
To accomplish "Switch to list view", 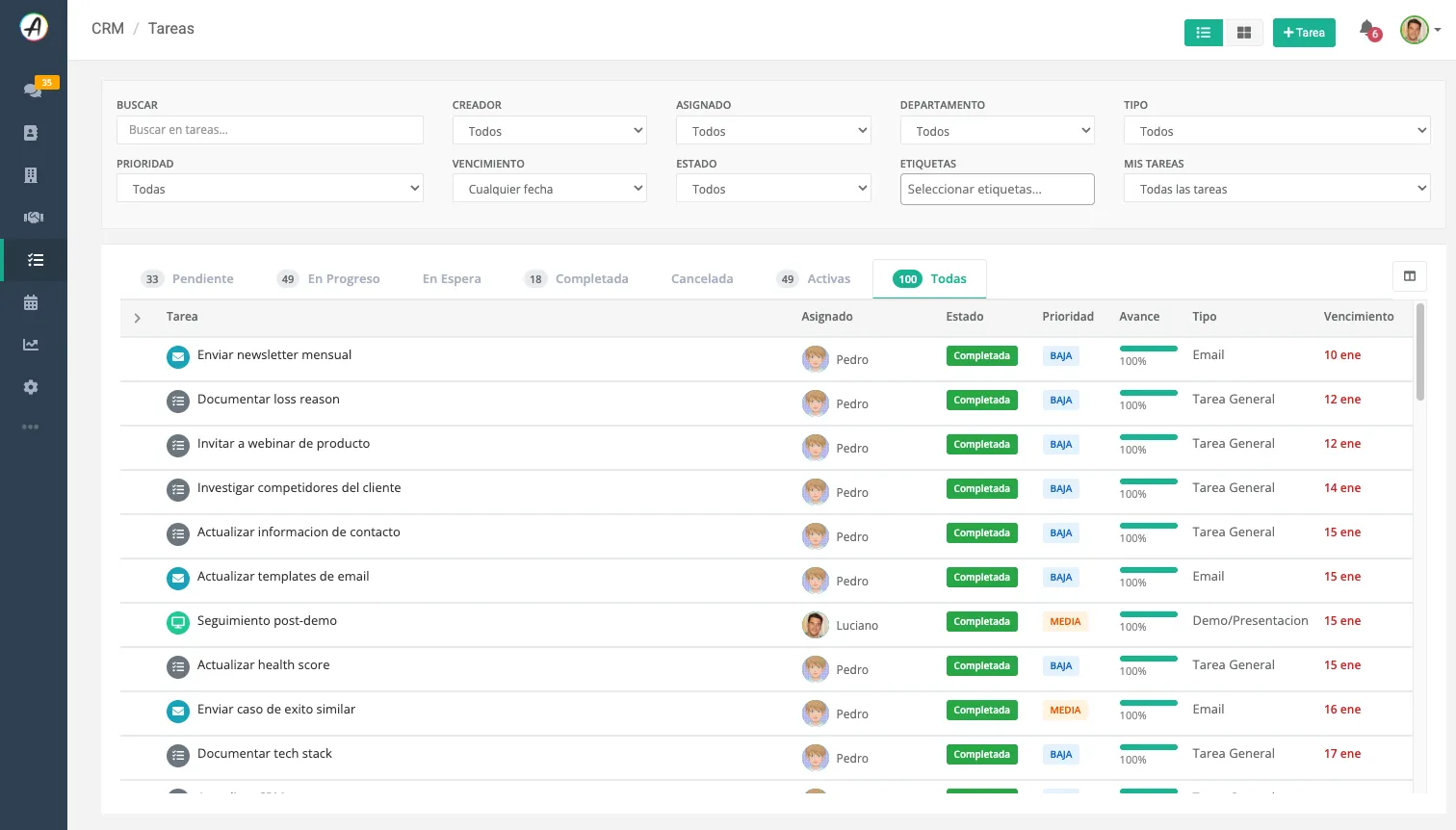I will (x=1204, y=33).
